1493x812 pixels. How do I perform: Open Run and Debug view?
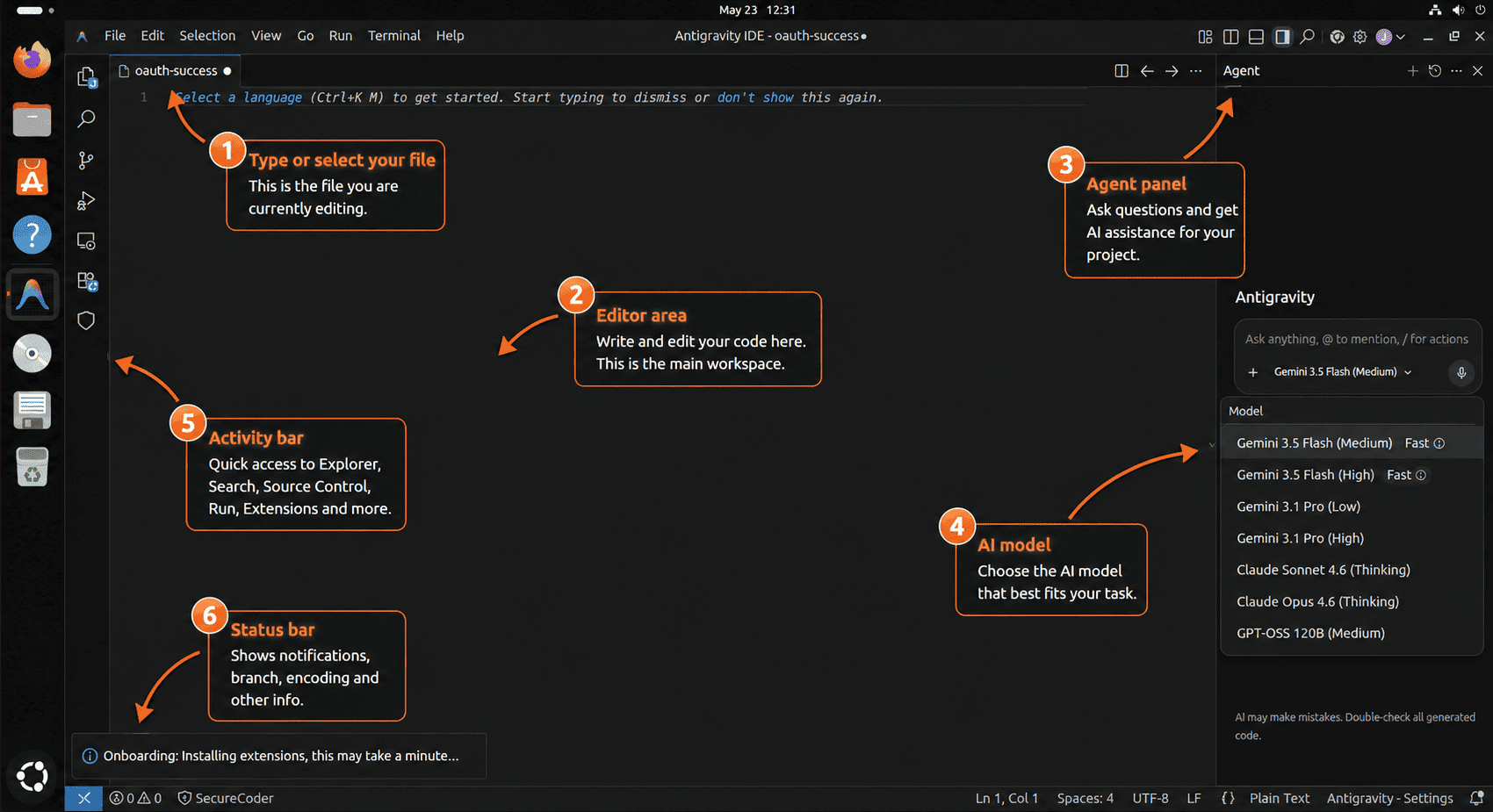point(86,201)
